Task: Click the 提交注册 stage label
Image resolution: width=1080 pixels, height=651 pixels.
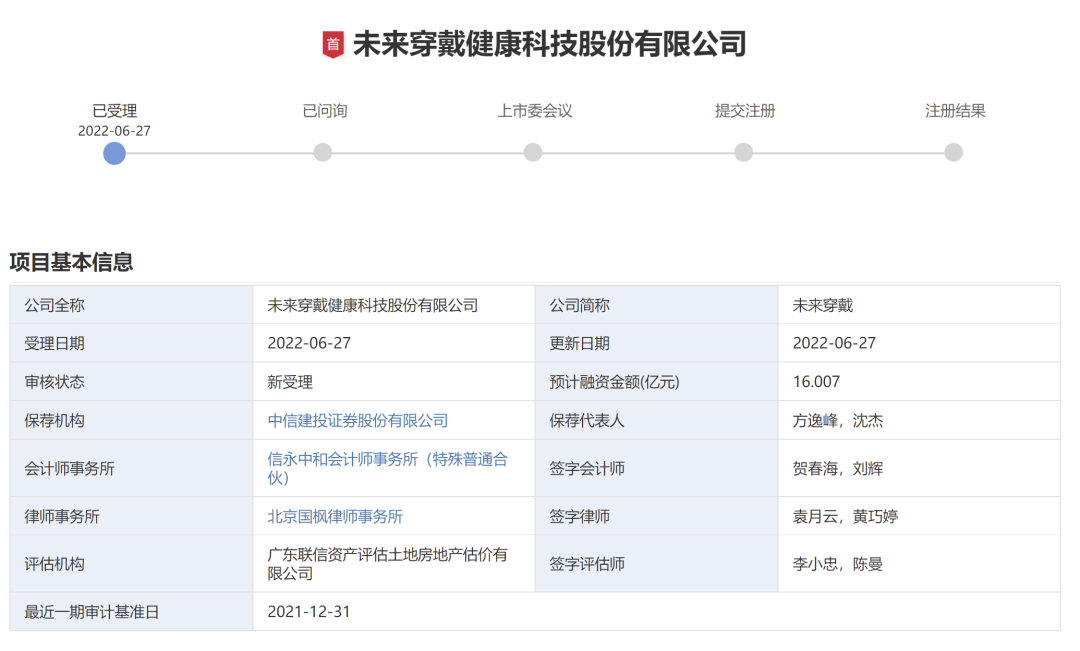Action: coord(745,111)
